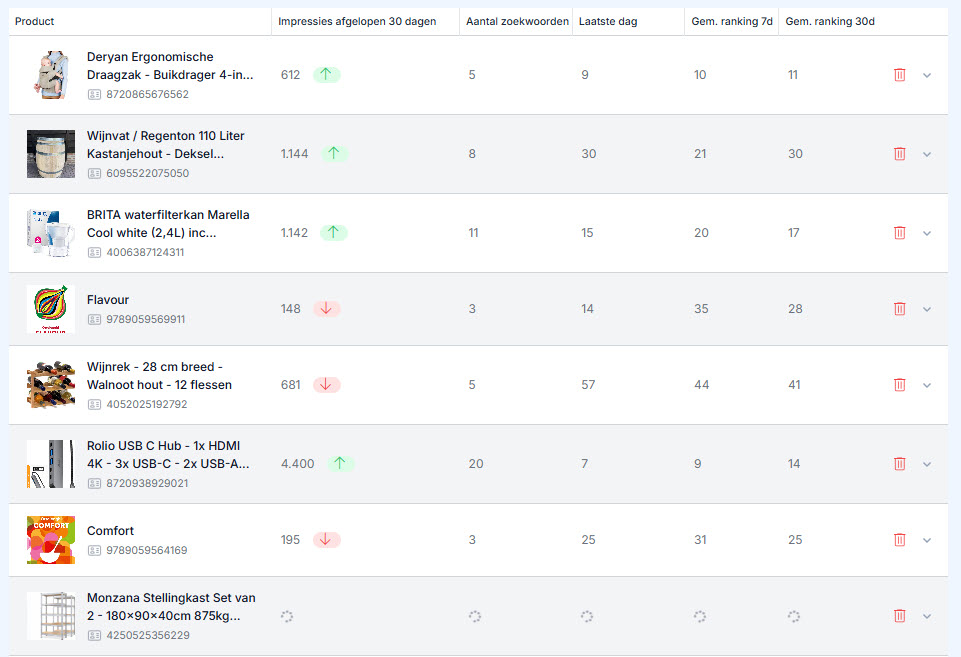Screen dimensions: 961x657
Task: Open the Comfort product title
Action: coord(110,531)
